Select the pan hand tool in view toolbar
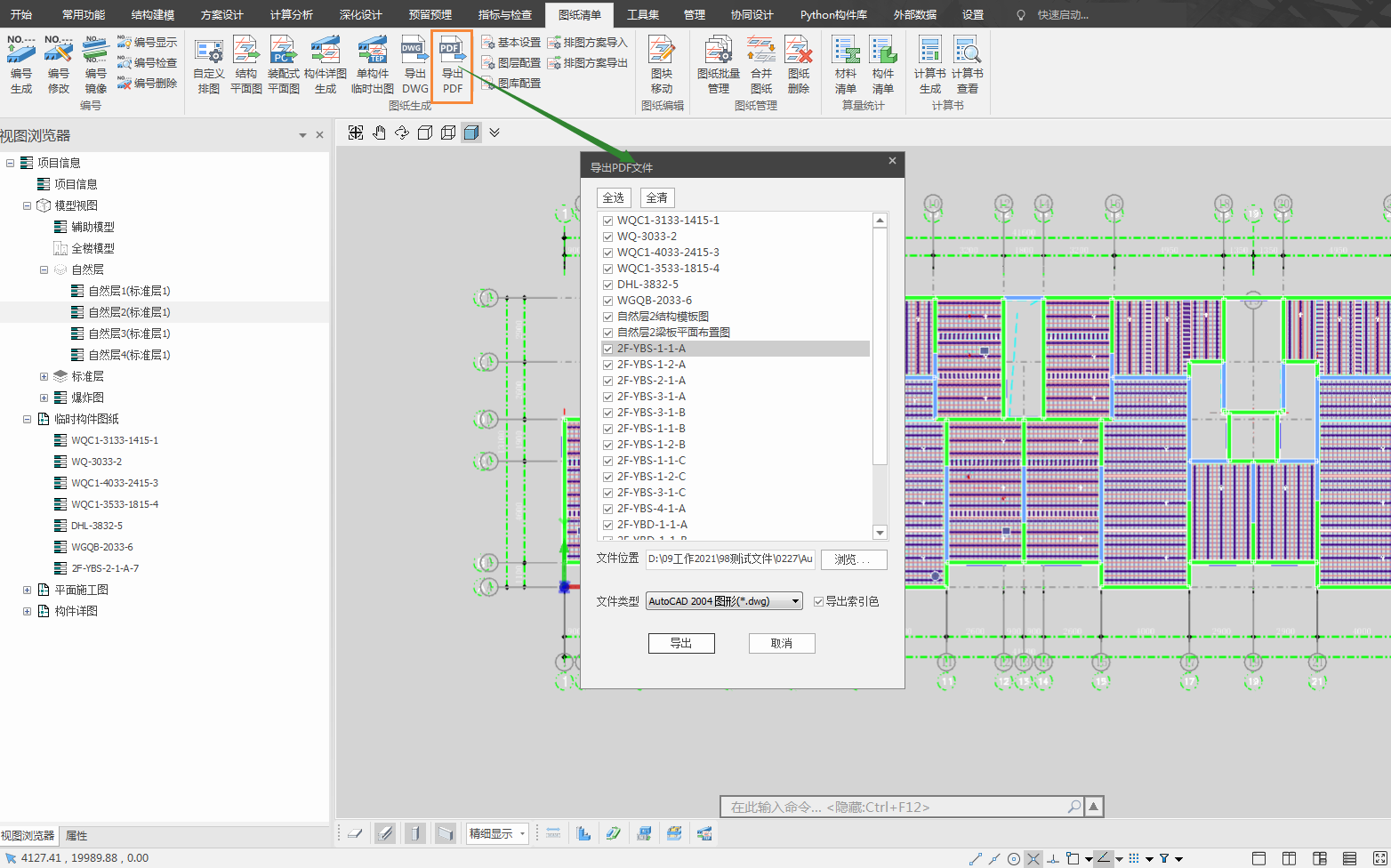Image resolution: width=1391 pixels, height=868 pixels. pos(379,133)
